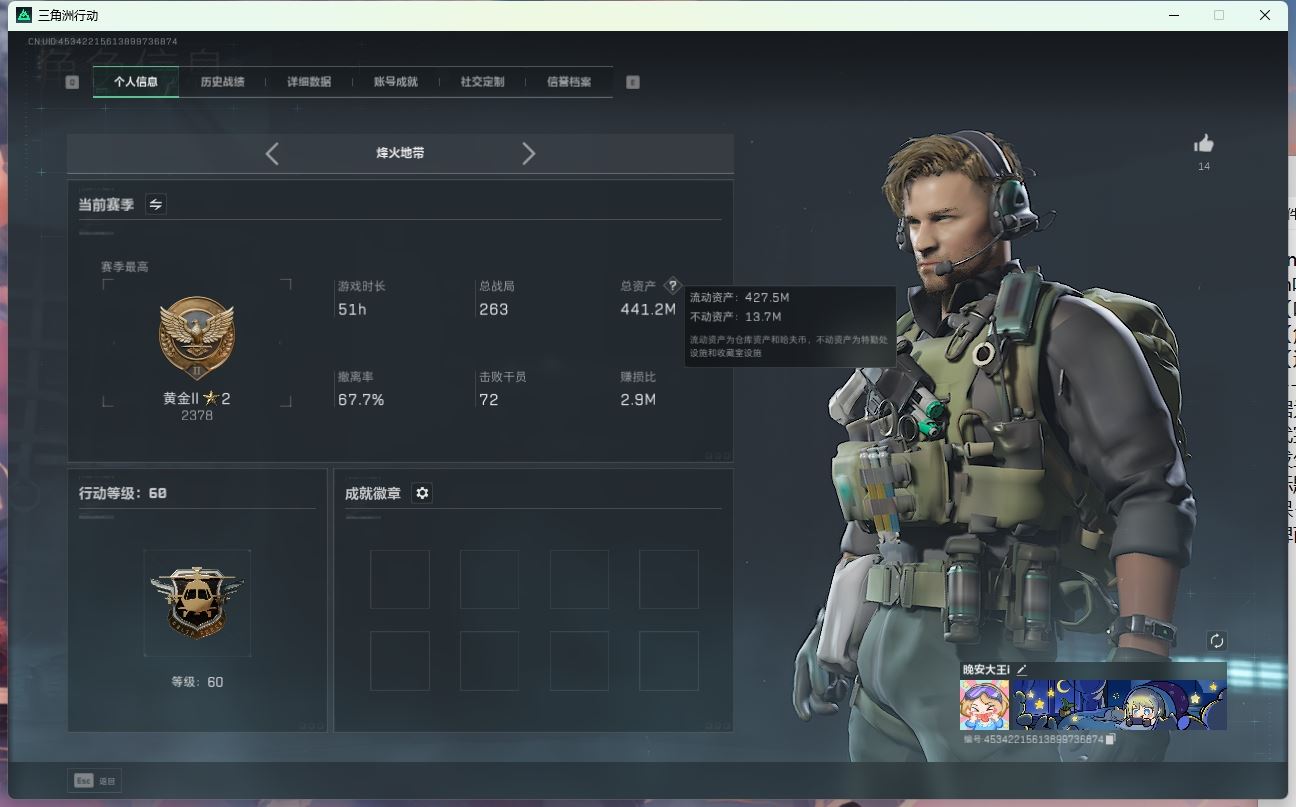Click the total assets question mark icon
Screen dimensions: 1296x807
pyautogui.click(x=672, y=286)
